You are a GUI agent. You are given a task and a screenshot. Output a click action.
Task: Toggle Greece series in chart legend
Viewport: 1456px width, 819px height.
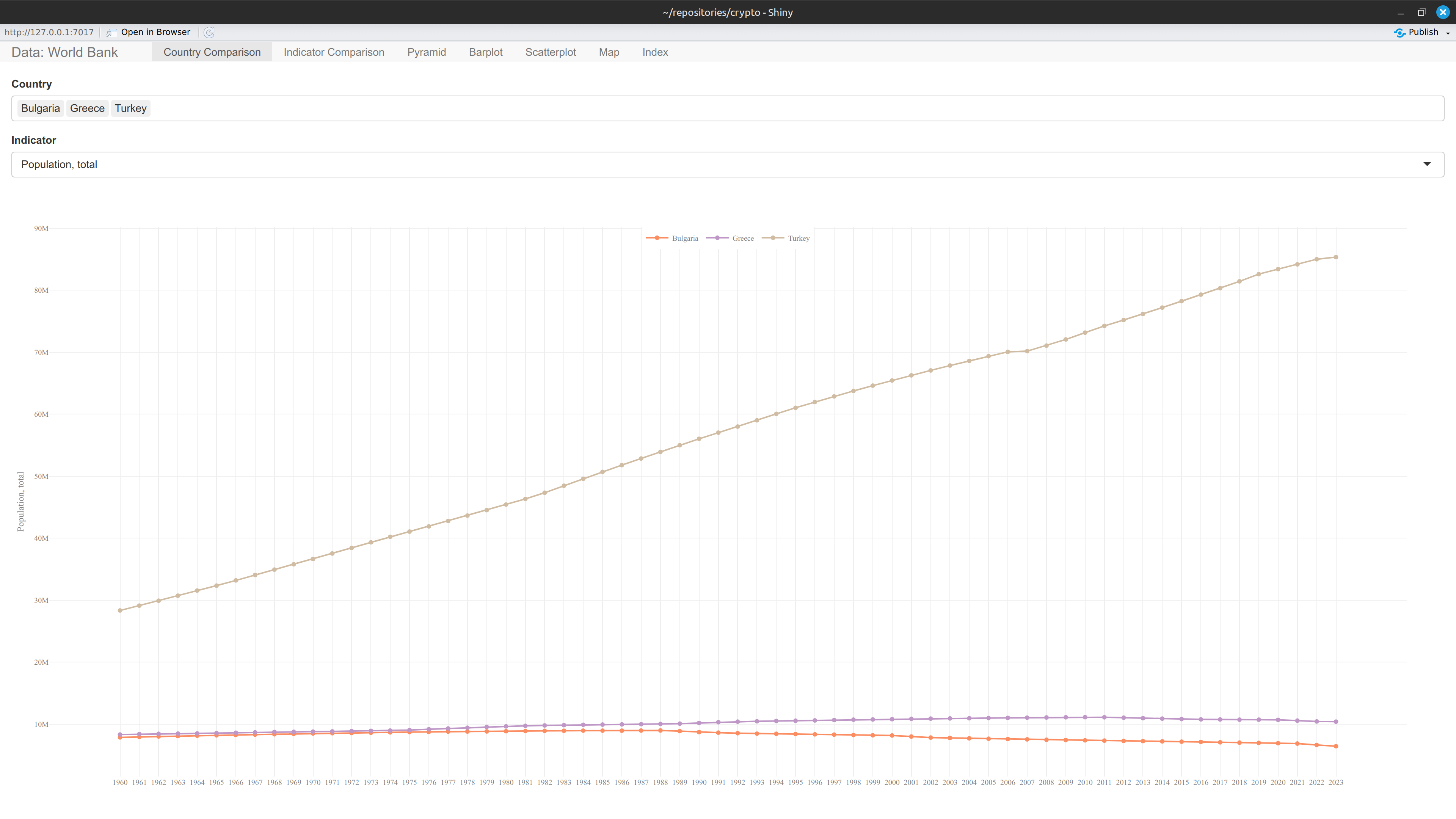pyautogui.click(x=730, y=238)
